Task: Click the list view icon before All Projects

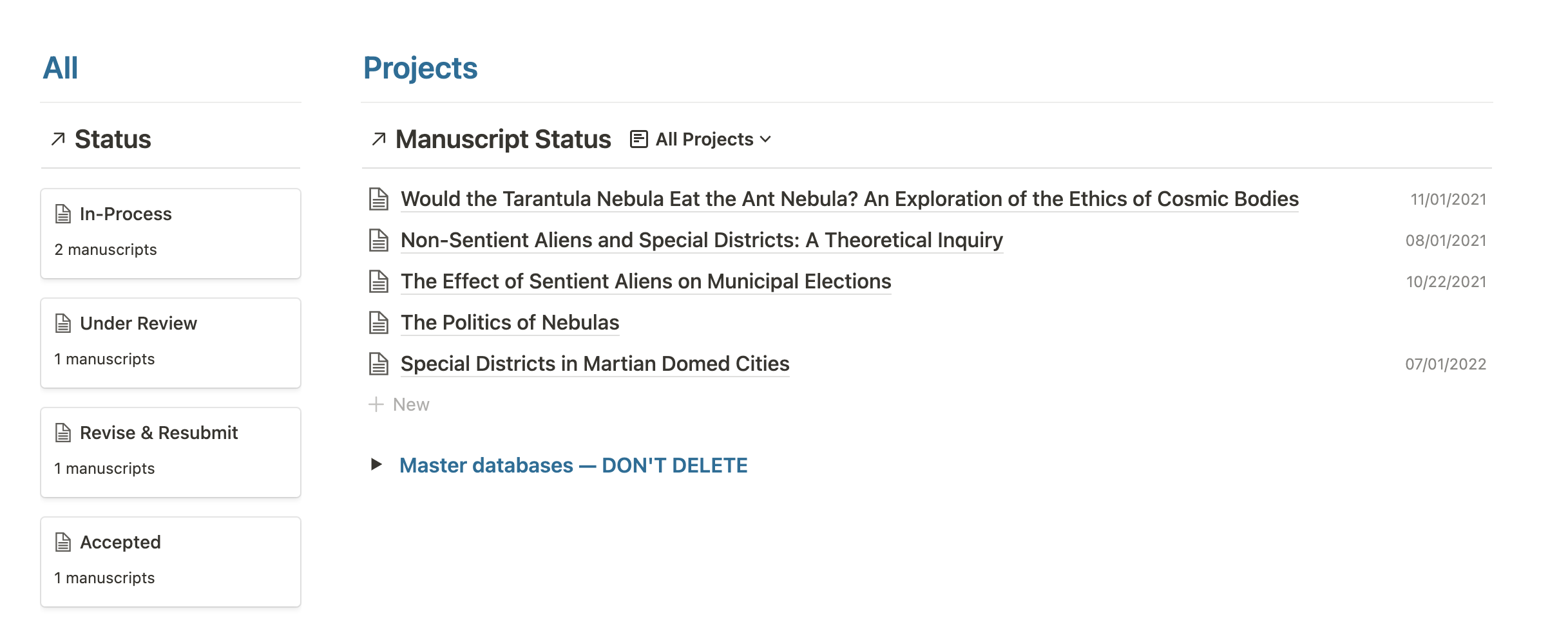Action: (638, 139)
